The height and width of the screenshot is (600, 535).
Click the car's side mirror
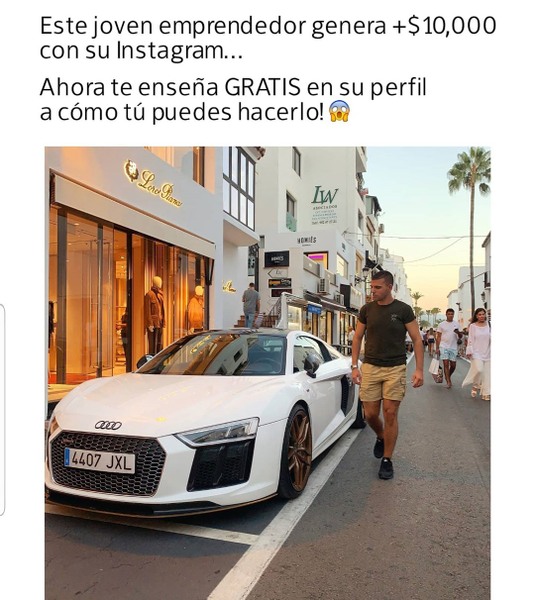click(312, 365)
